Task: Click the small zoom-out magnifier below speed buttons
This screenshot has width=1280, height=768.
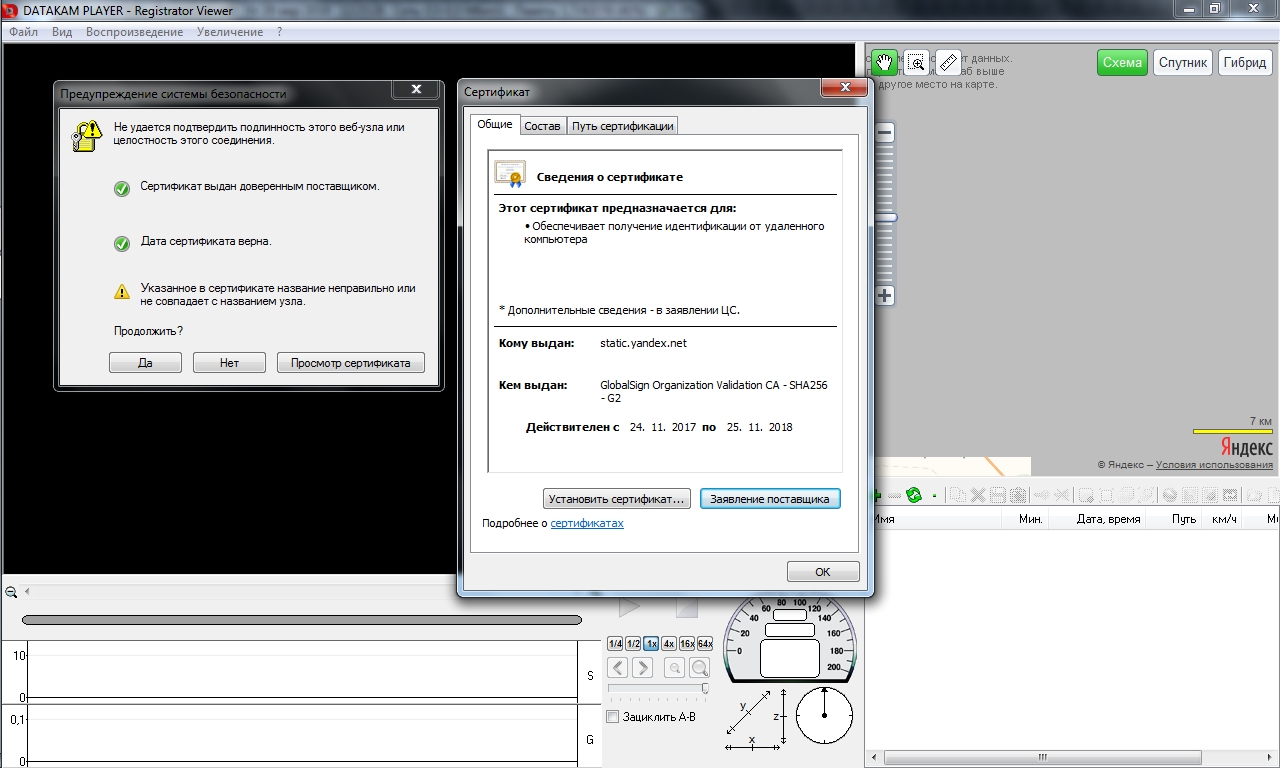Action: pos(675,668)
